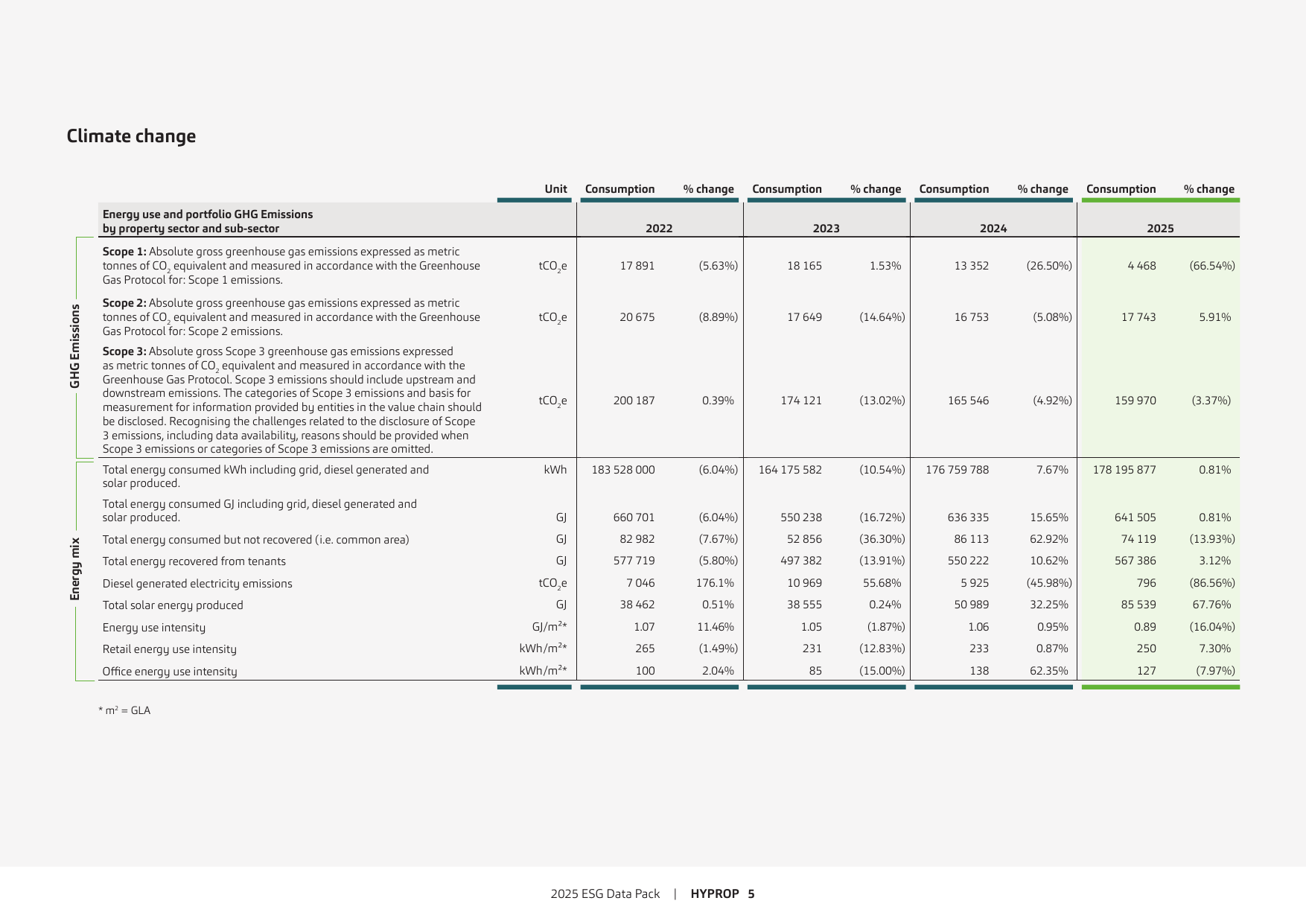
Task: Click the 'Unit' column header
Action: (x=555, y=189)
